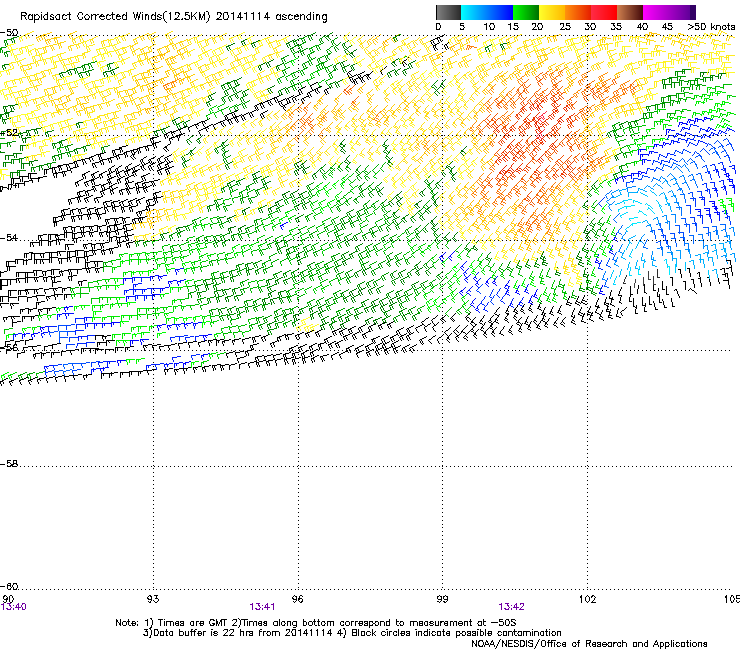Click the 93 longitude axis label
740x650 pixels.
click(153, 599)
